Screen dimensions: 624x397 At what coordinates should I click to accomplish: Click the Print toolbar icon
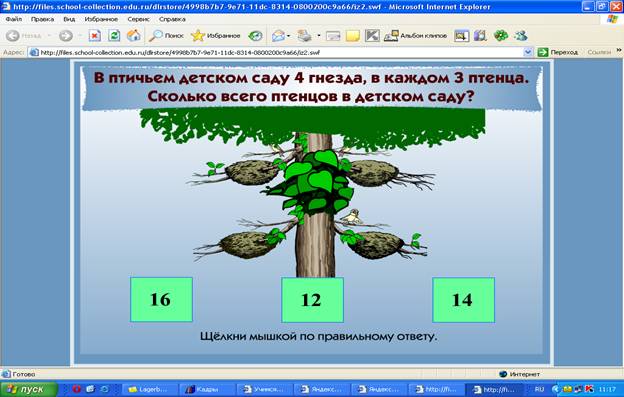[x=305, y=36]
